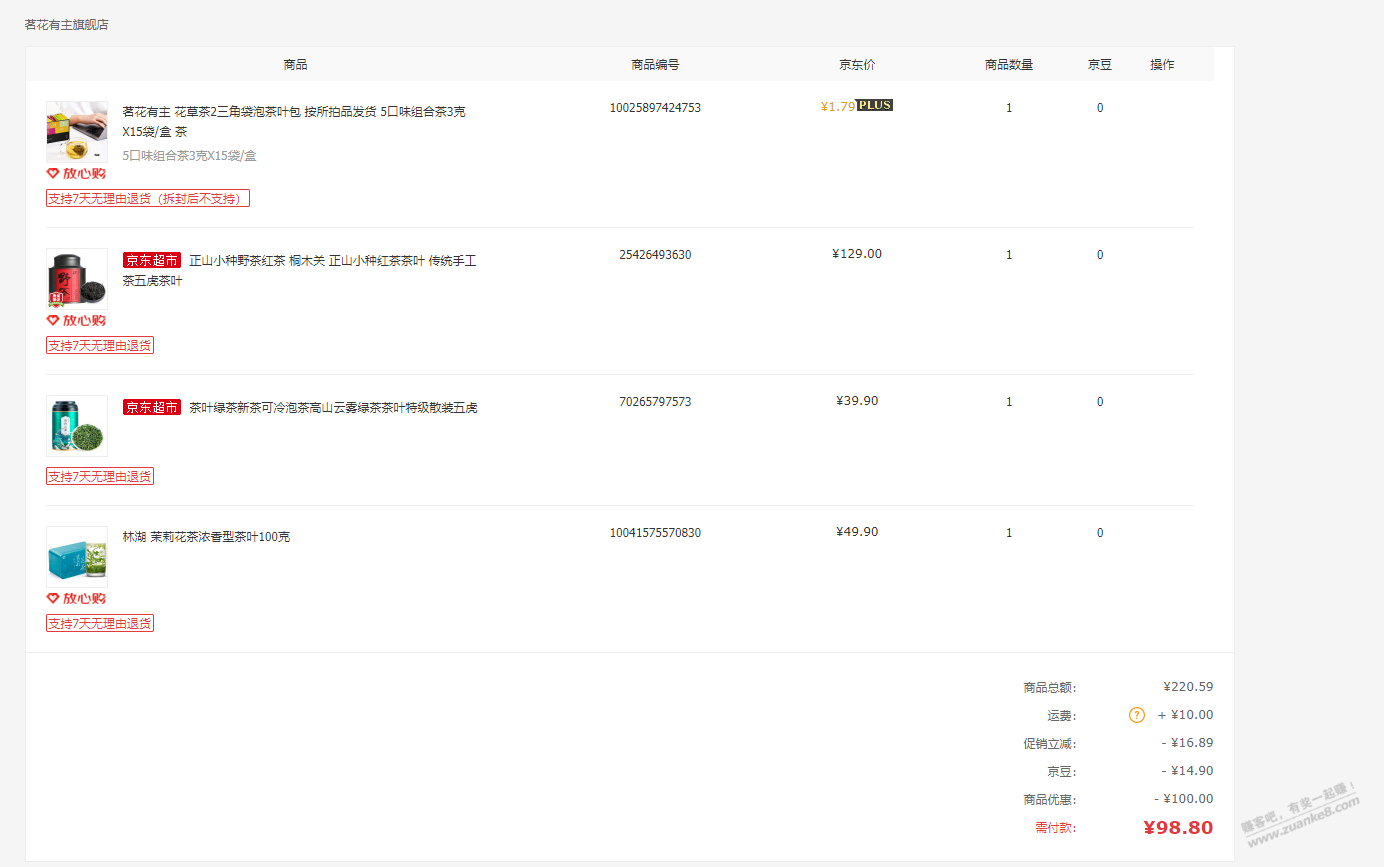The image size is (1384, 867).
Task: Click the 商品数量 column header
Action: [x=1009, y=64]
